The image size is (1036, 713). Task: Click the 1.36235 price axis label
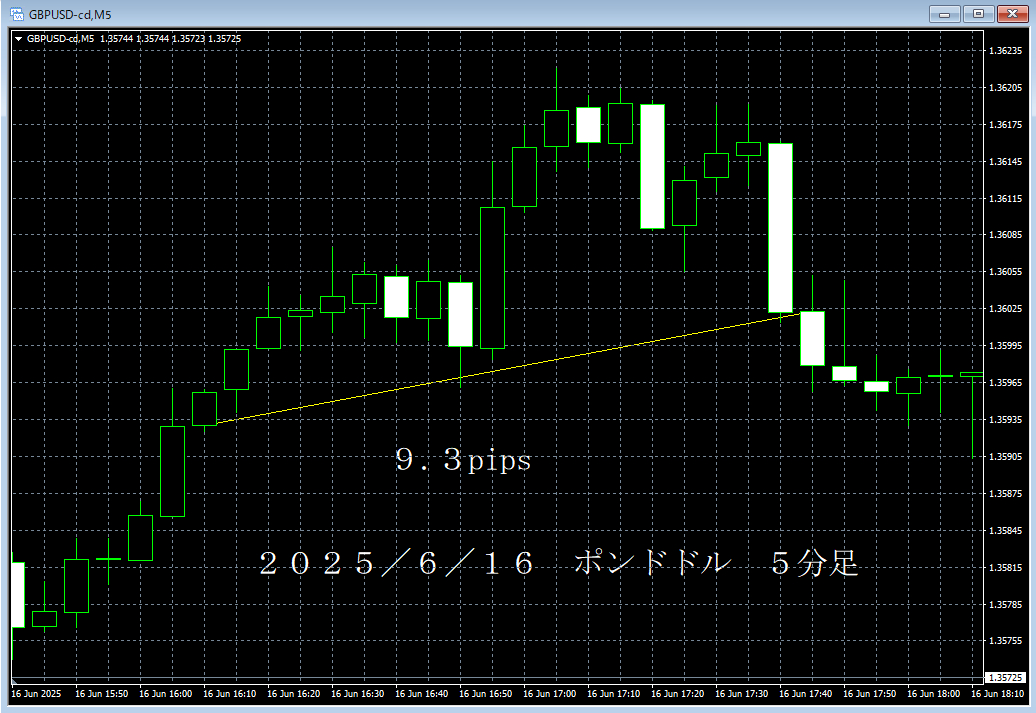click(x=1007, y=51)
